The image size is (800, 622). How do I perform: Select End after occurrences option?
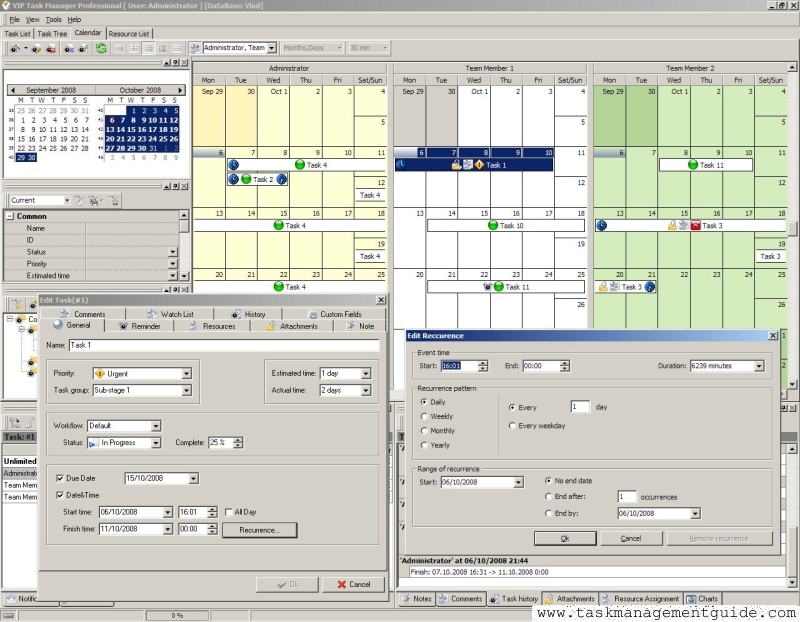(548, 496)
